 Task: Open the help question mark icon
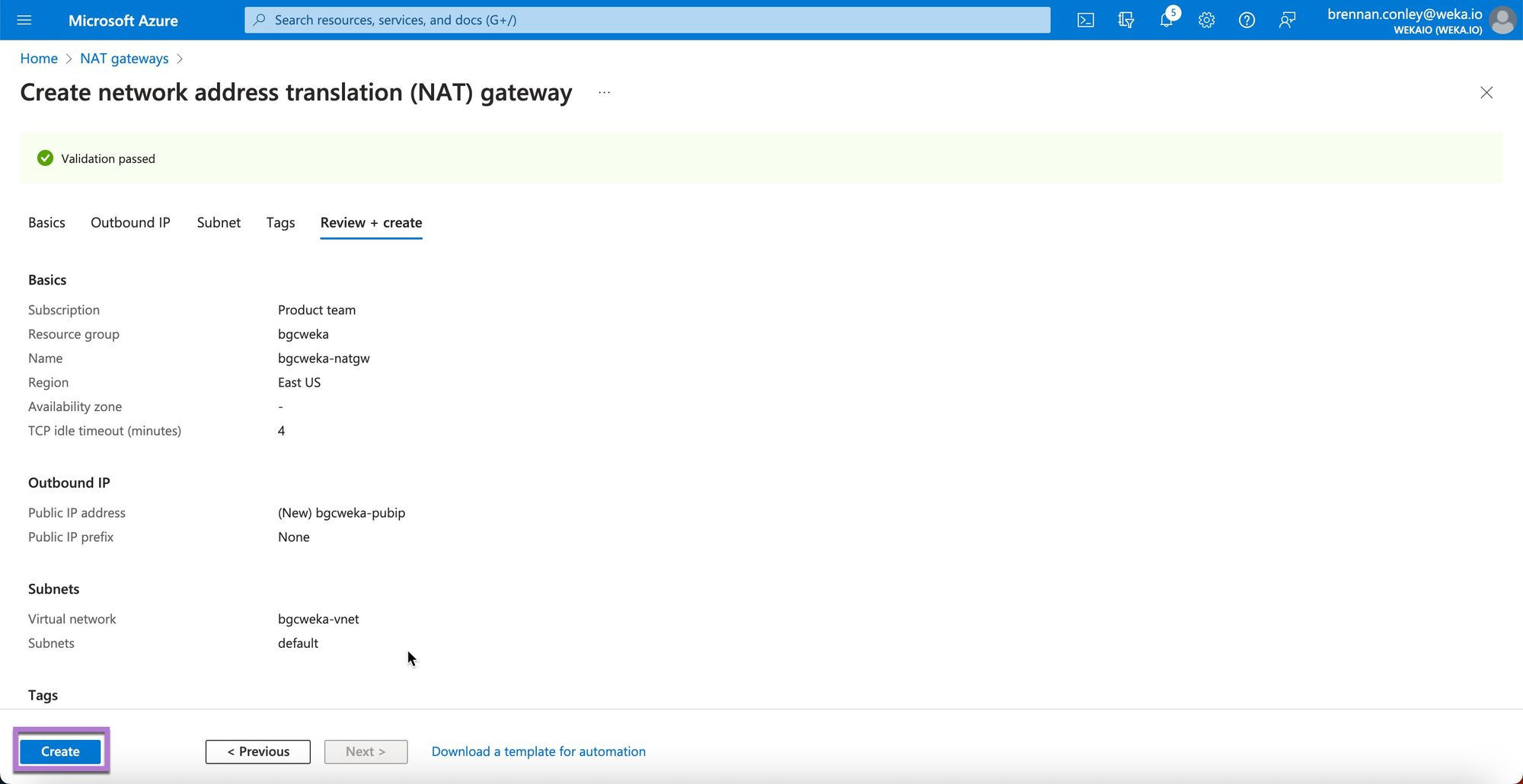coord(1247,21)
